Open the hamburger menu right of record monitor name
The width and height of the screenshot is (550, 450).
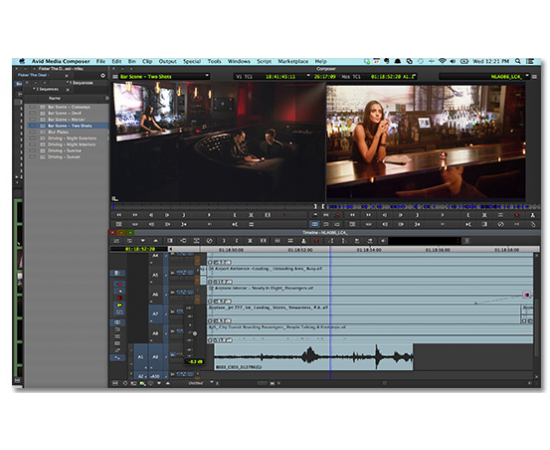[534, 76]
